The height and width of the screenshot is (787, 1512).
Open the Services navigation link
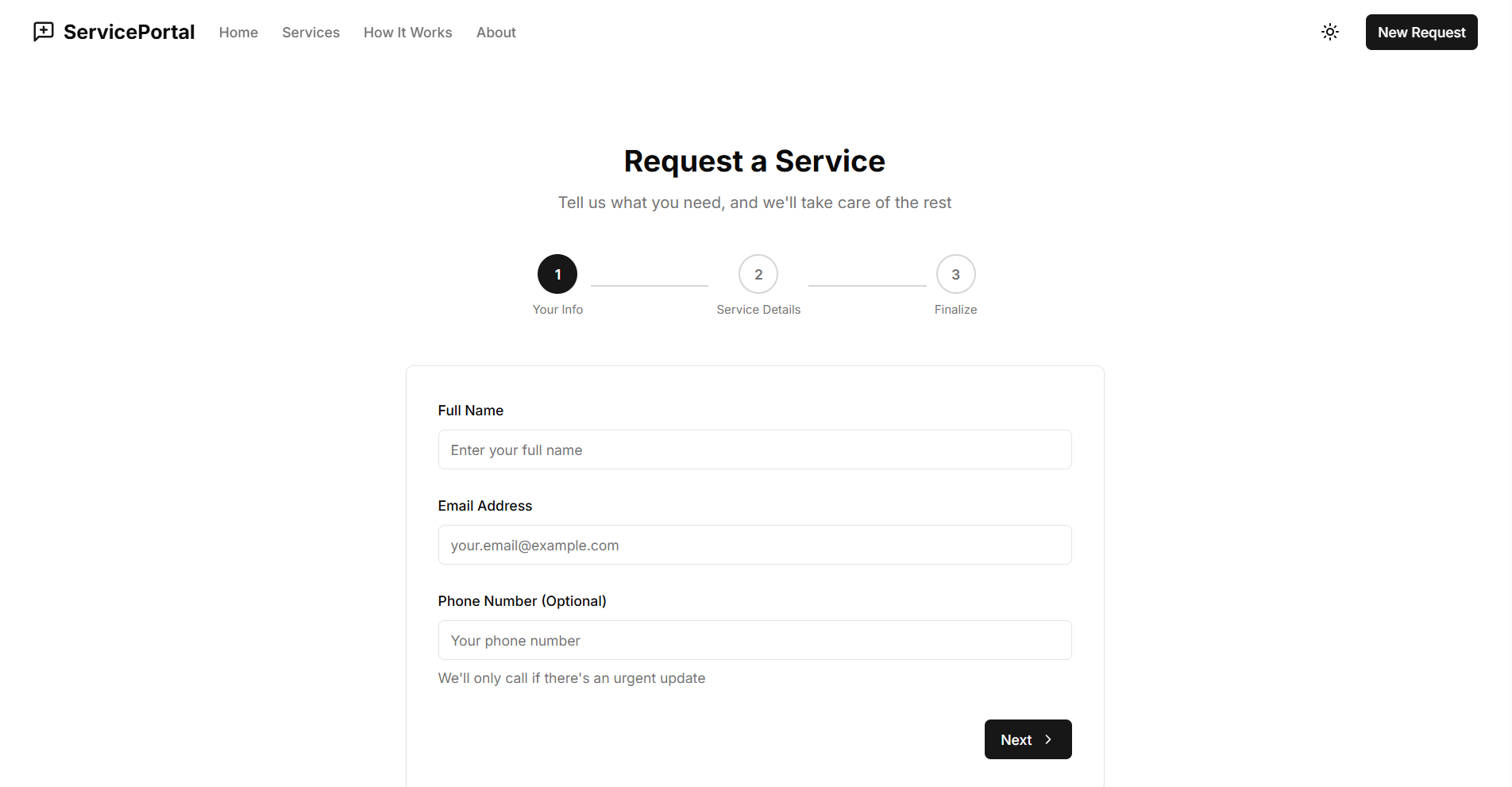click(x=310, y=33)
